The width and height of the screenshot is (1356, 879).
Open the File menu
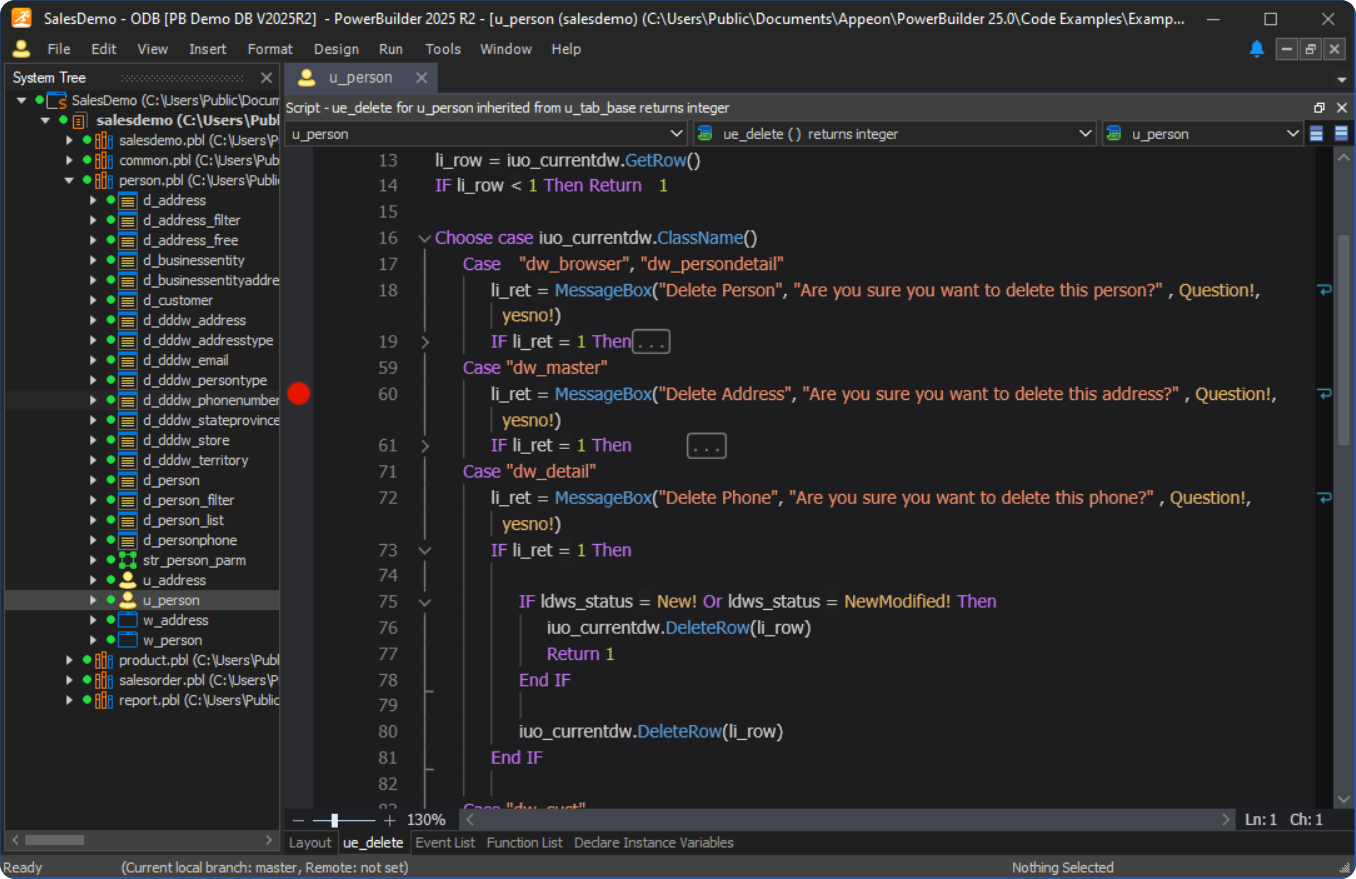point(59,49)
